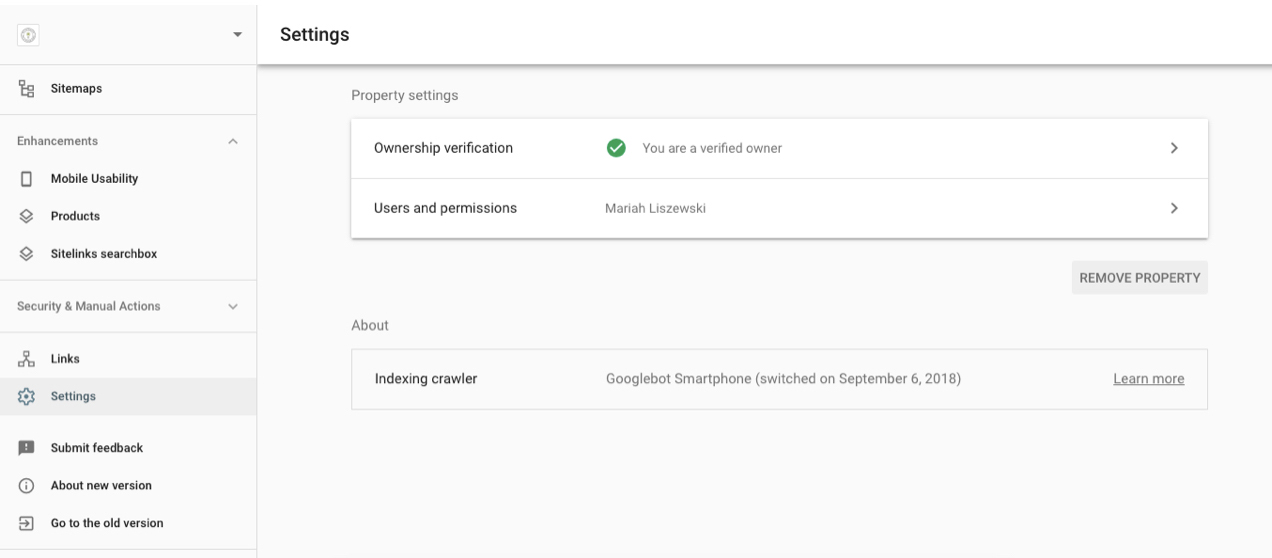Follow the Learn more link
This screenshot has height=558, width=1272.
[1148, 379]
